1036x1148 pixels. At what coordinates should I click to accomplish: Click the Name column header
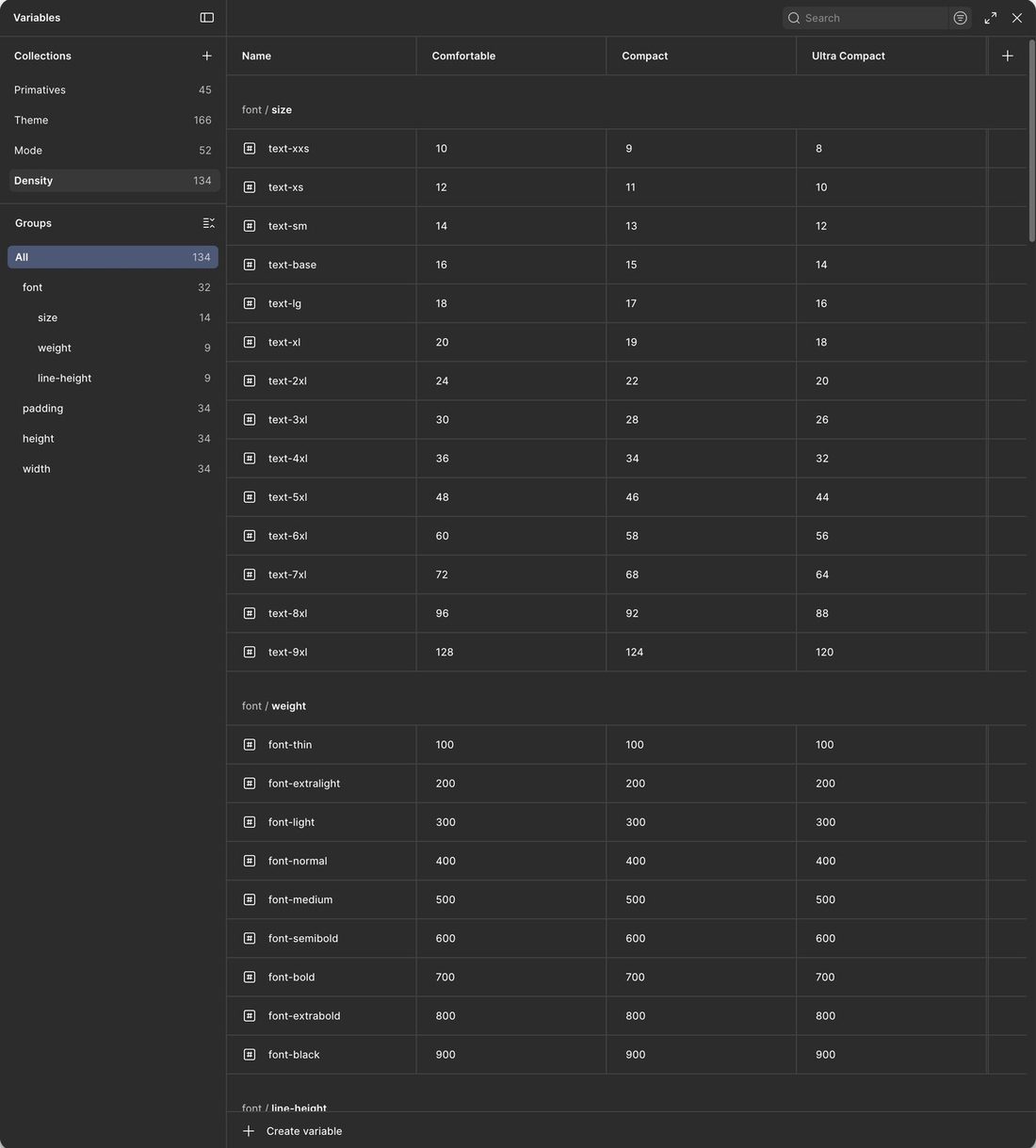[321, 56]
